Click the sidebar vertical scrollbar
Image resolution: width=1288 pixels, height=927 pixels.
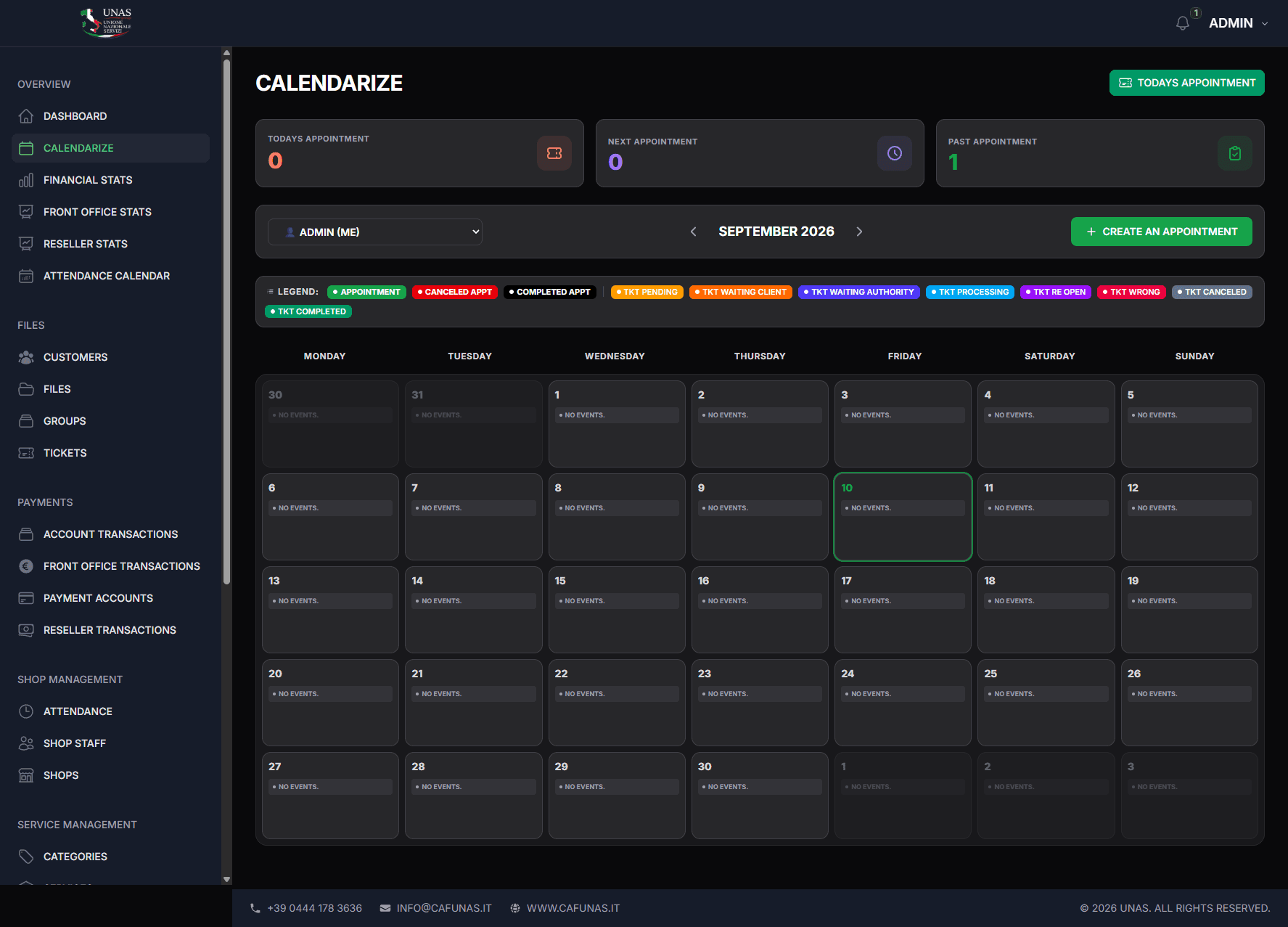pos(226,323)
